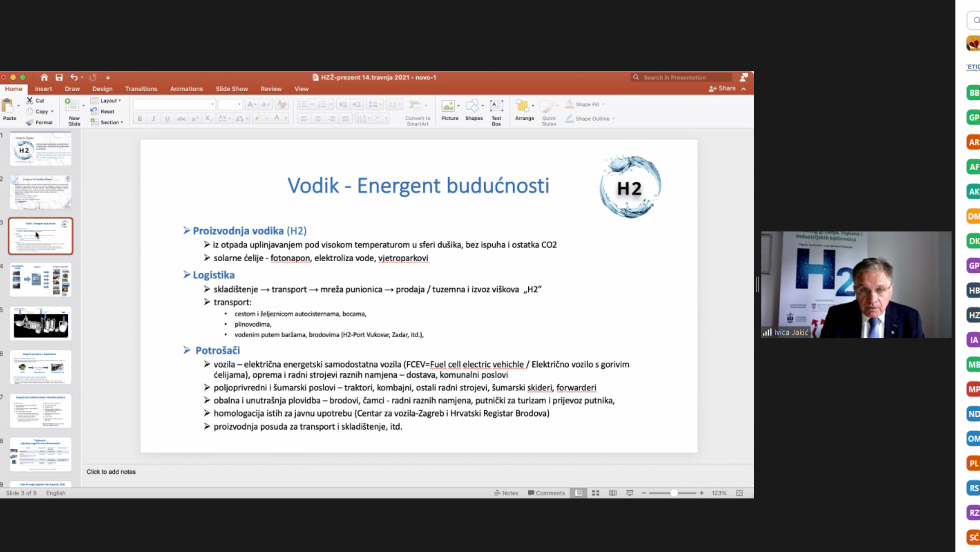The height and width of the screenshot is (552, 980).
Task: Toggle the Notes pane
Action: coord(506,493)
